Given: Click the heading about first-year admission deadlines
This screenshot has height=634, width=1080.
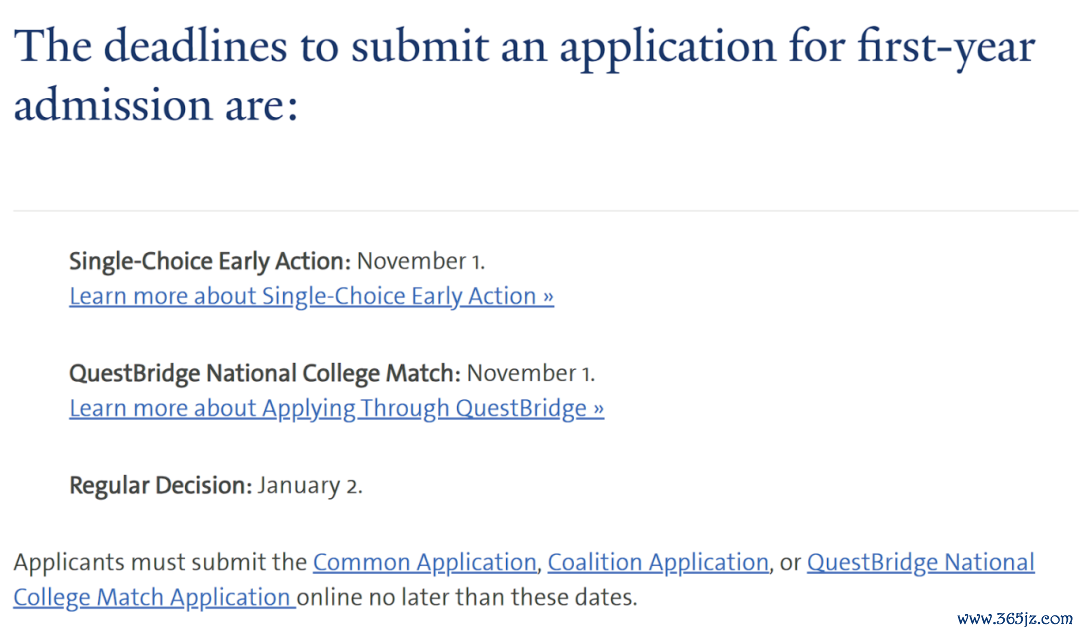Looking at the screenshot, I should pos(523,75).
